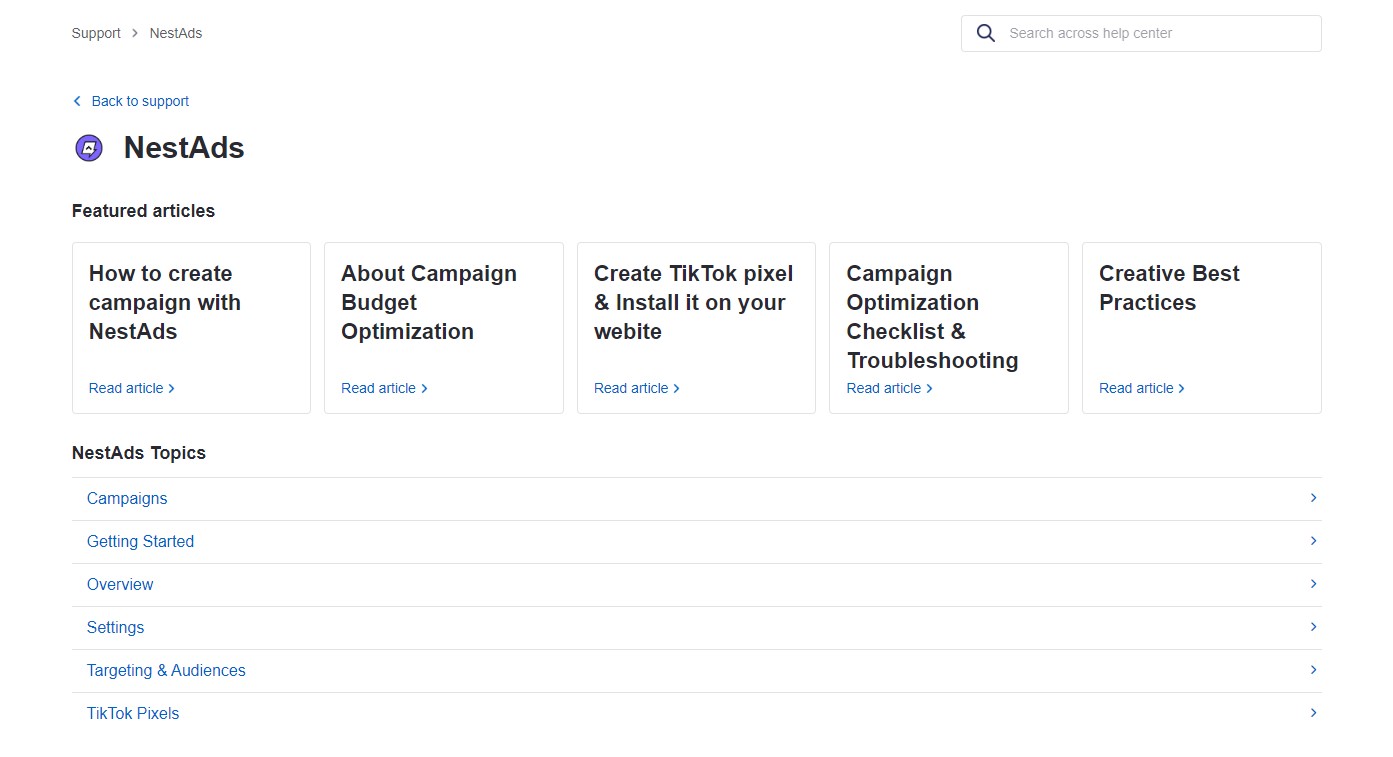Expand Getting Started row using its chevron
Image resolution: width=1393 pixels, height=757 pixels.
point(1313,541)
